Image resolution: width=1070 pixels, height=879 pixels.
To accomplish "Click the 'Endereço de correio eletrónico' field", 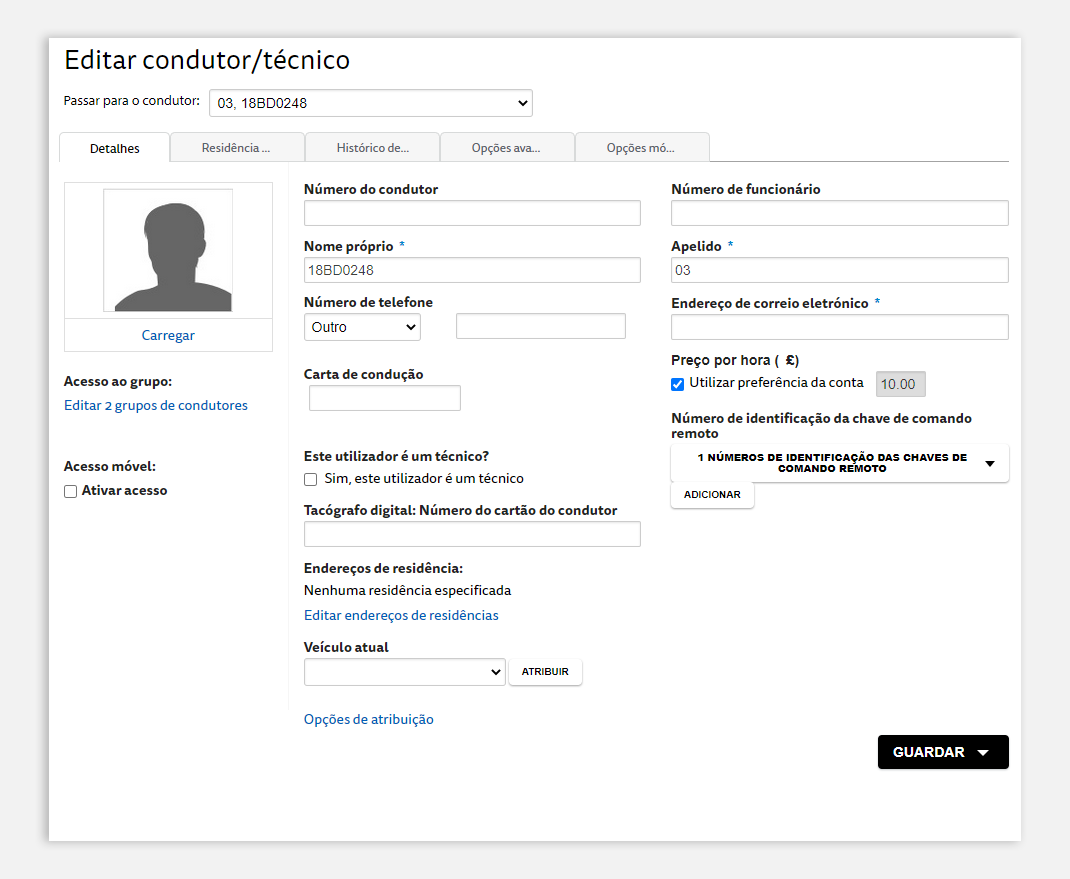I will pos(839,327).
